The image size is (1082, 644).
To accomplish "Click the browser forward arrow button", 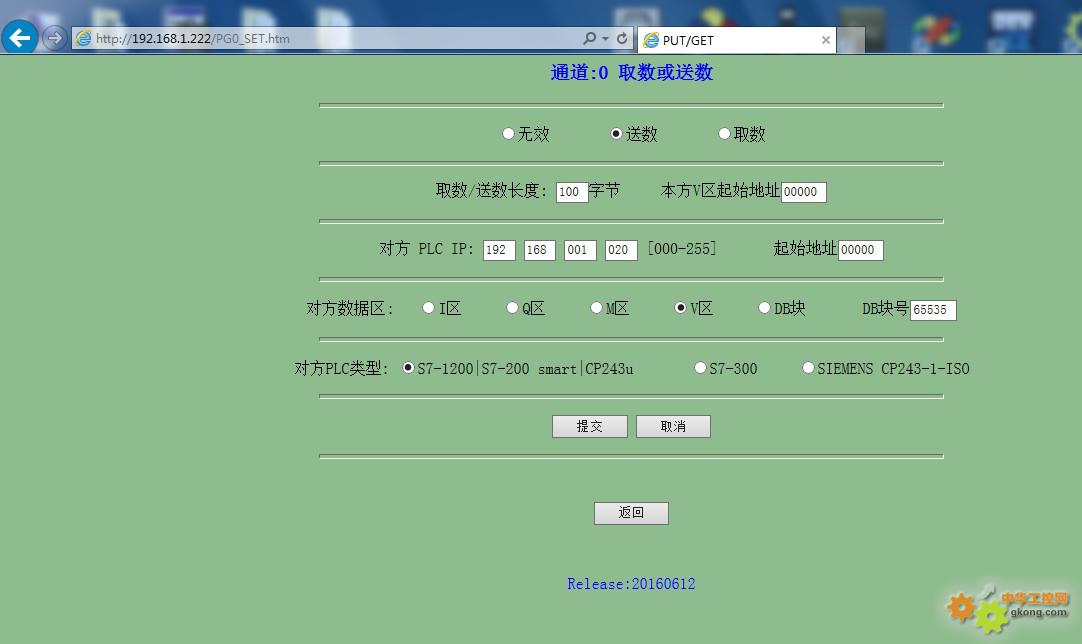I will click(54, 38).
